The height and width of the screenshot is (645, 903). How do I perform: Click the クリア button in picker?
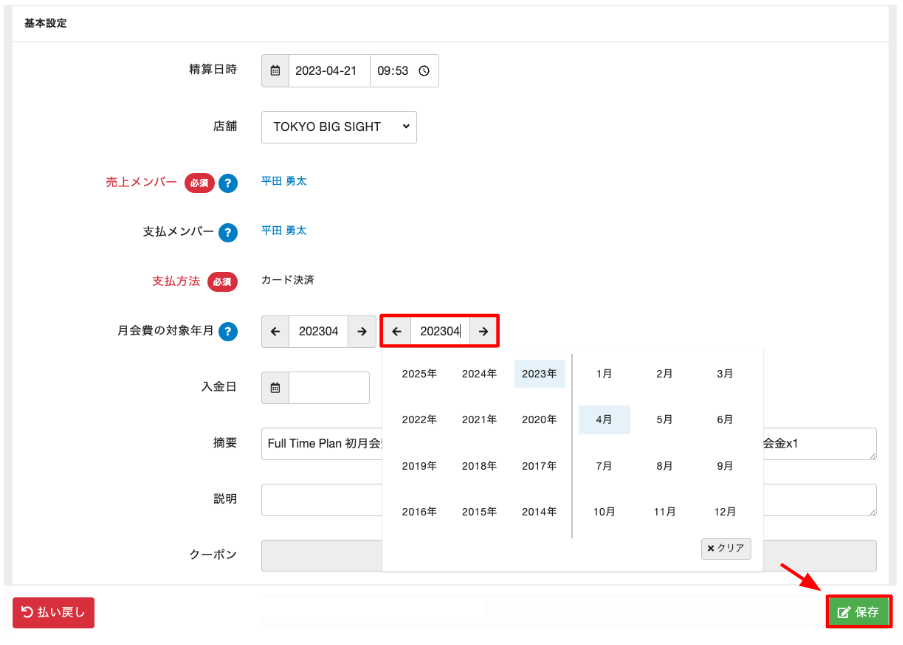click(x=725, y=548)
